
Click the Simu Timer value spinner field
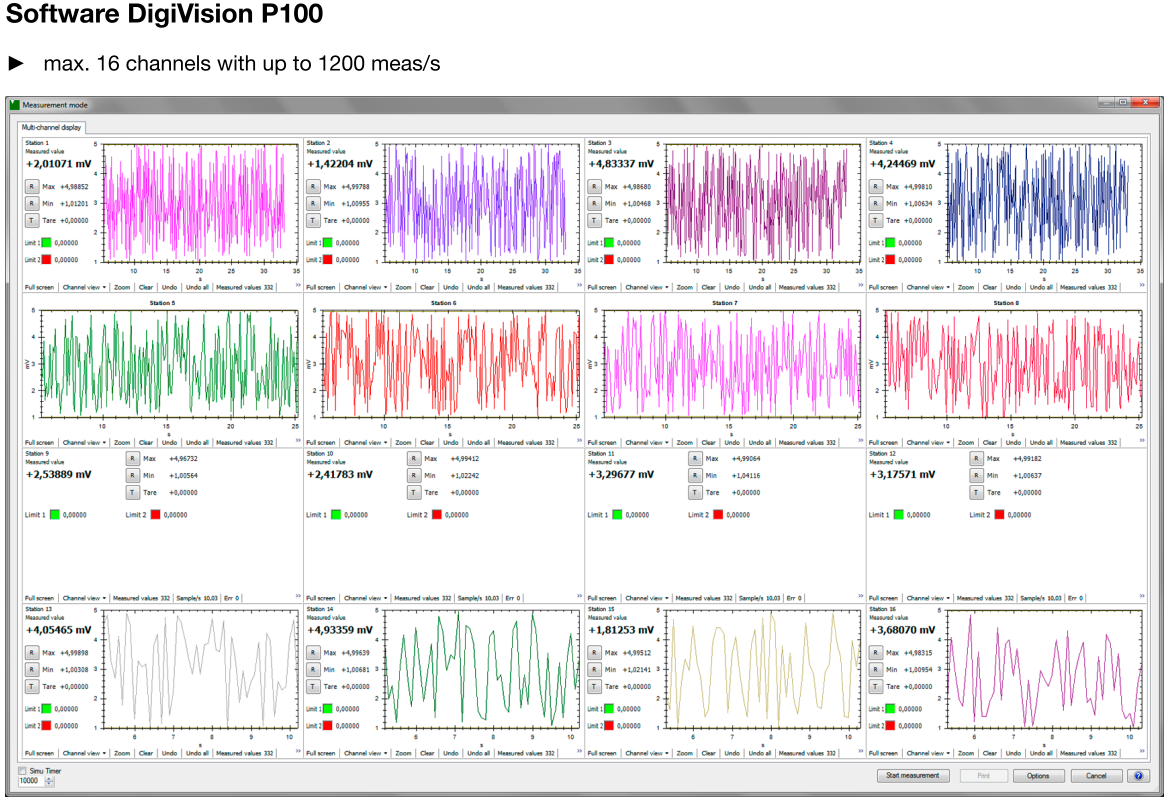[x=31, y=781]
